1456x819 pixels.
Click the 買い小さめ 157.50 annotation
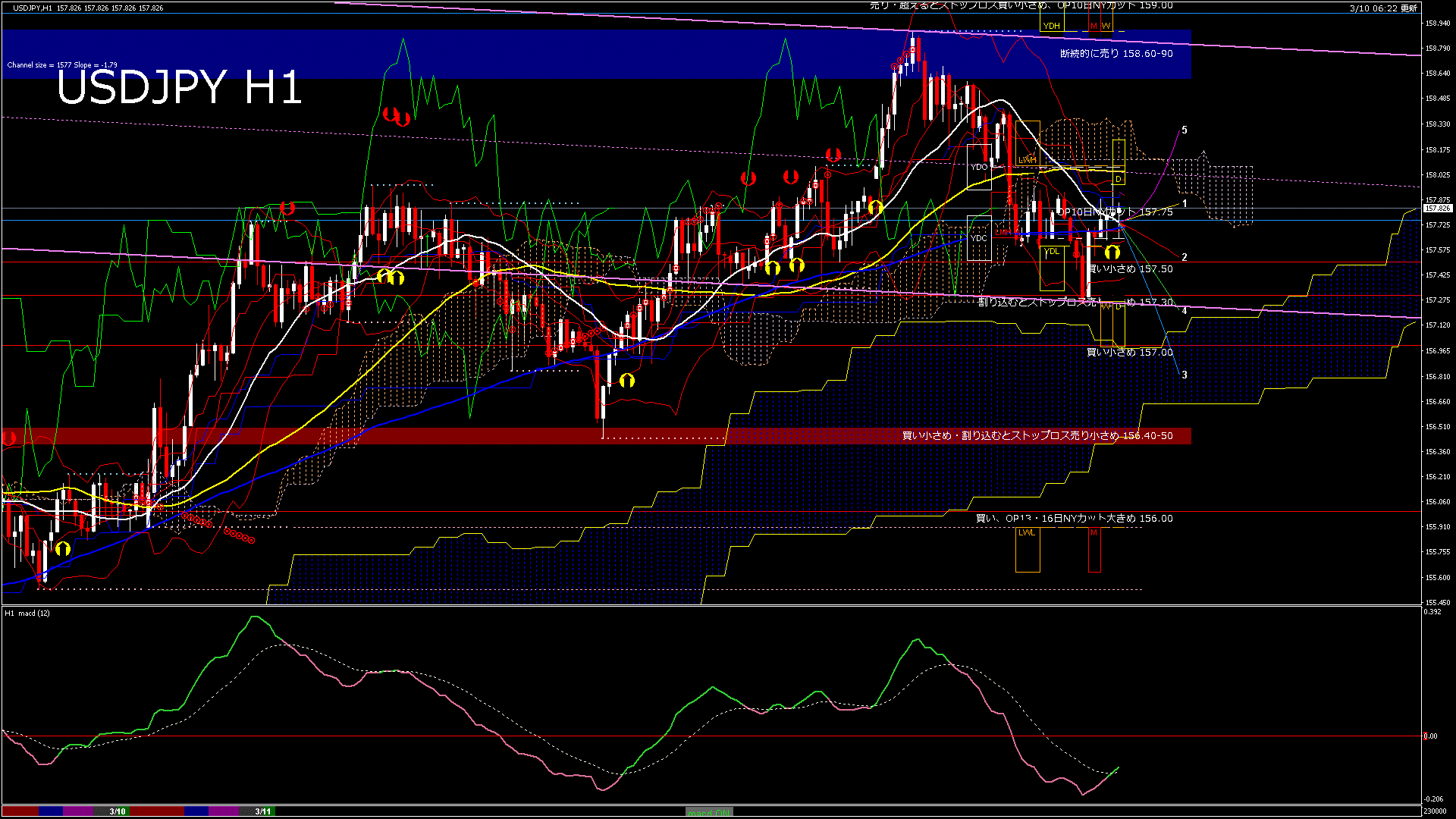[x=1130, y=269]
